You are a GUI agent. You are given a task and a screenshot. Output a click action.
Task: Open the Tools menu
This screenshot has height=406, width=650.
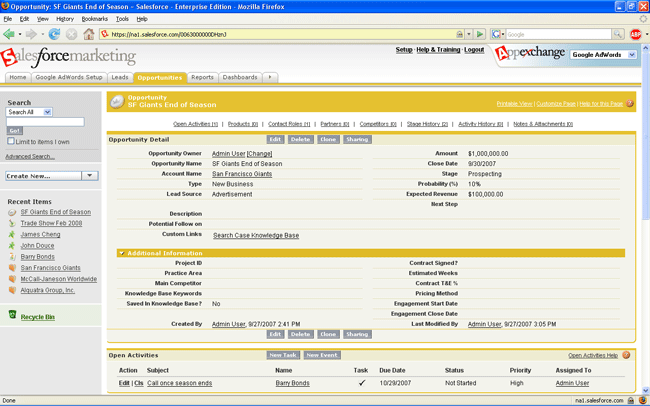pos(122,19)
